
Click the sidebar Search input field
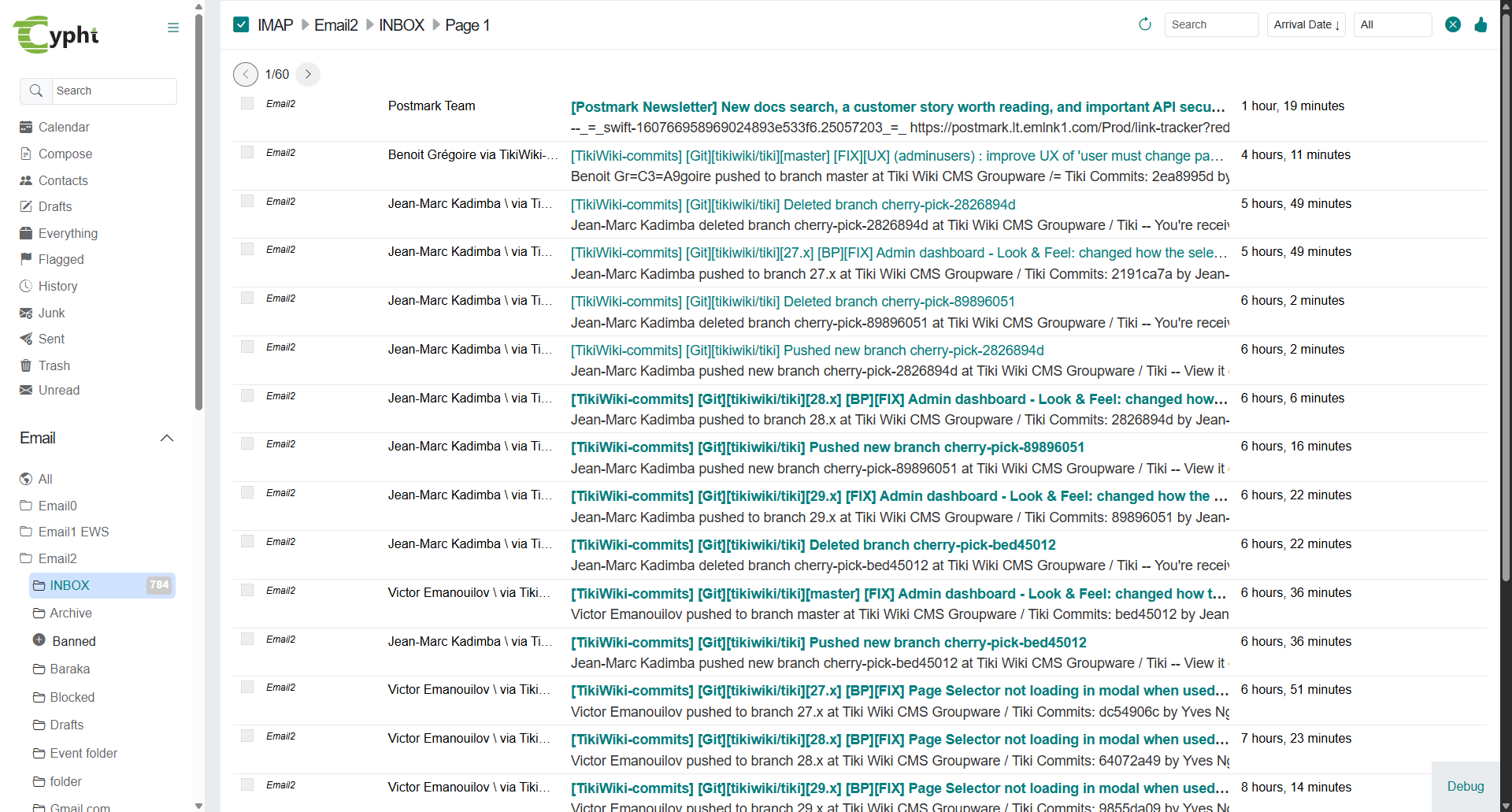pyautogui.click(x=113, y=91)
